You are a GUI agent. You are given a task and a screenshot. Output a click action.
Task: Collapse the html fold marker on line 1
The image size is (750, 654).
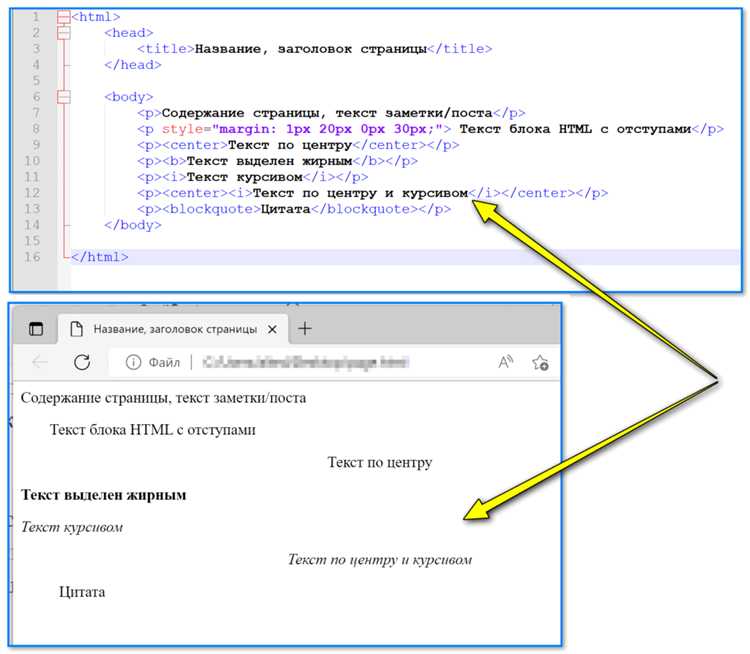point(64,17)
